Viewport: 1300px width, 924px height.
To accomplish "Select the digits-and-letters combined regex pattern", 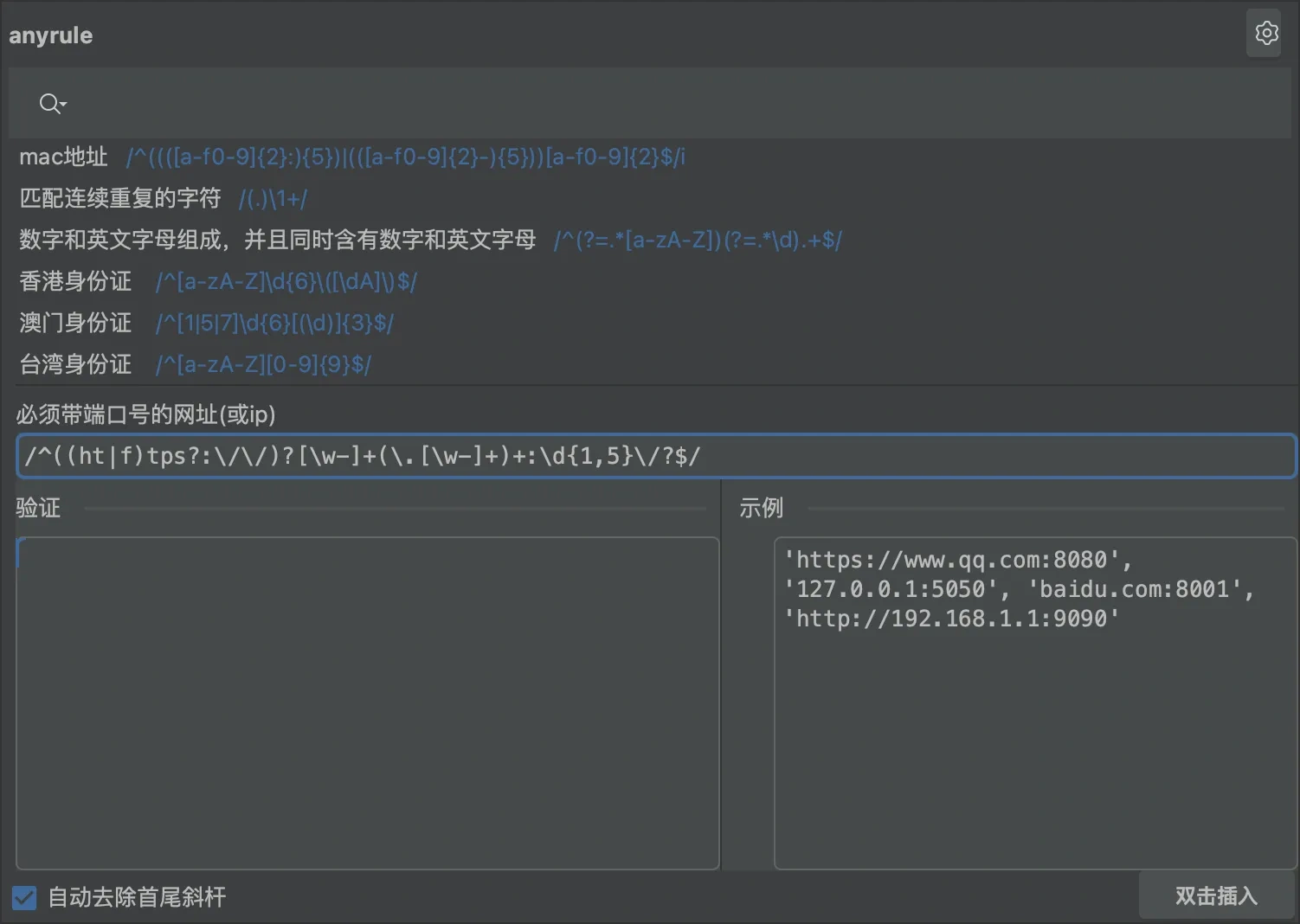I will [698, 240].
